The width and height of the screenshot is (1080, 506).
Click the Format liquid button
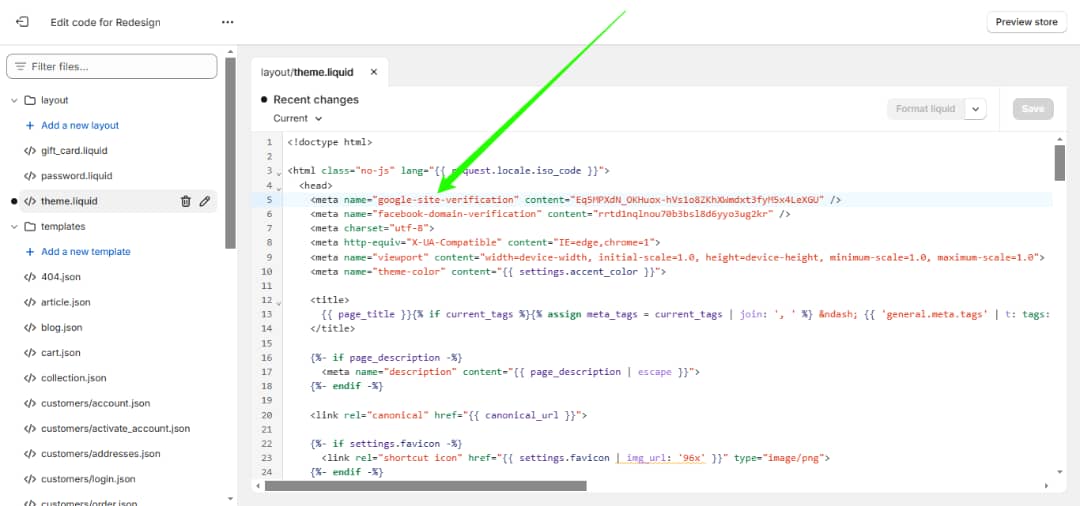pyautogui.click(x=925, y=109)
